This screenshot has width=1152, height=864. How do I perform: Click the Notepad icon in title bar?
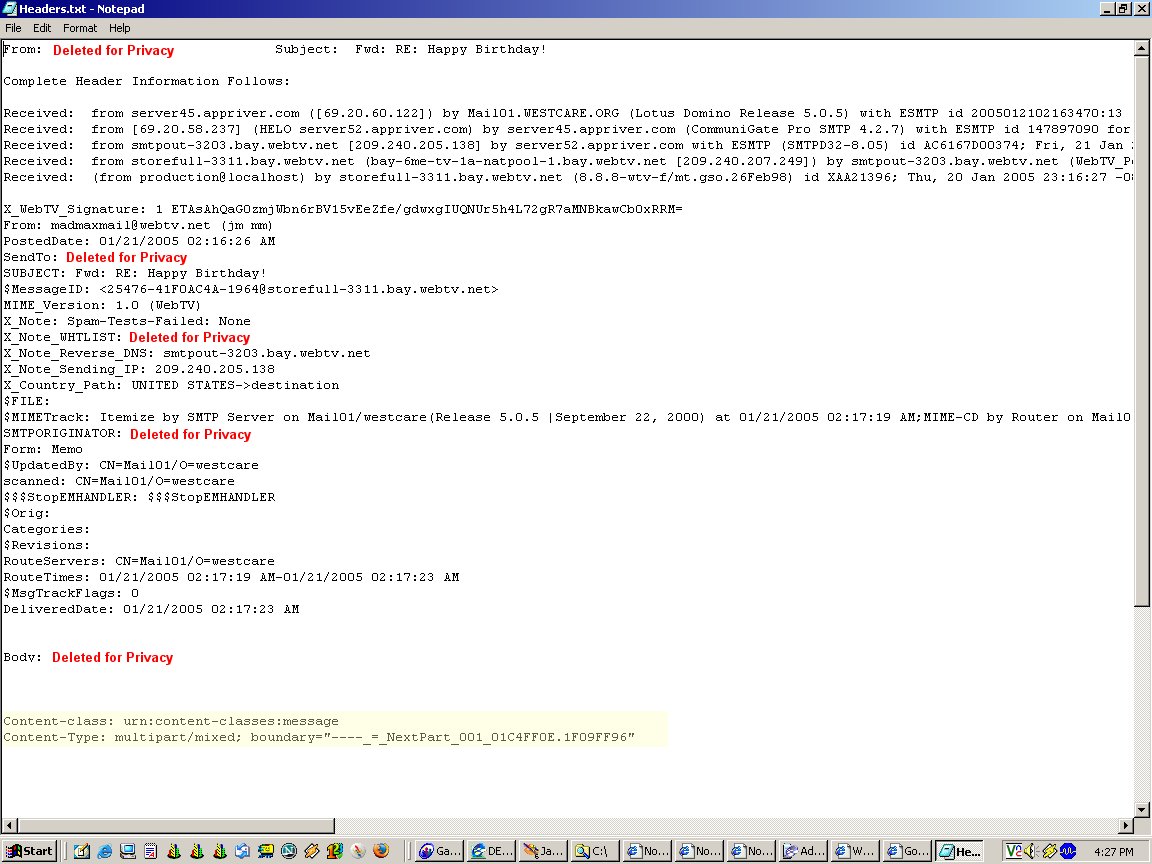coord(9,8)
